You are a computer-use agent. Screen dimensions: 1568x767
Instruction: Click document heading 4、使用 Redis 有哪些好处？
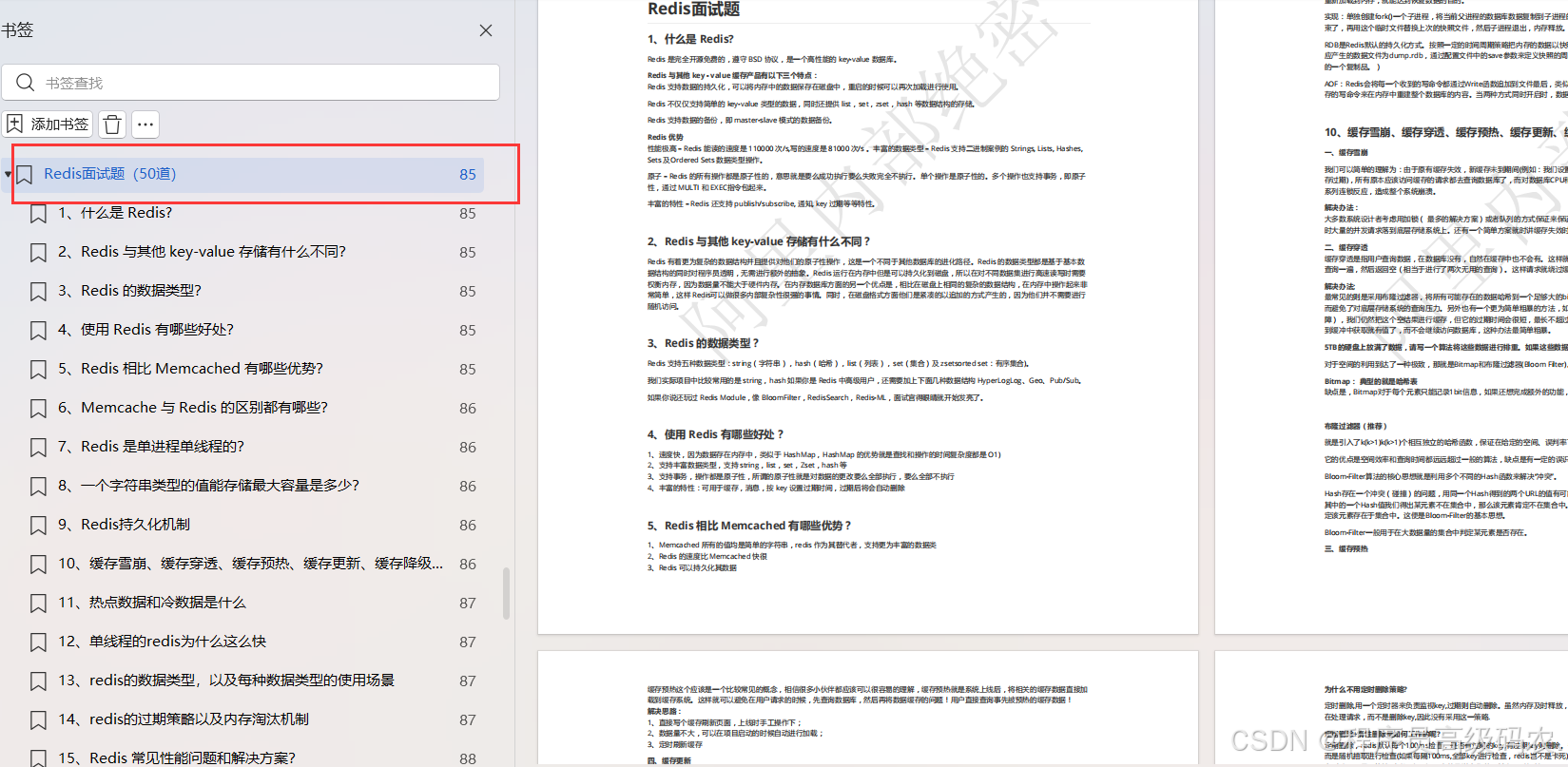[x=716, y=434]
